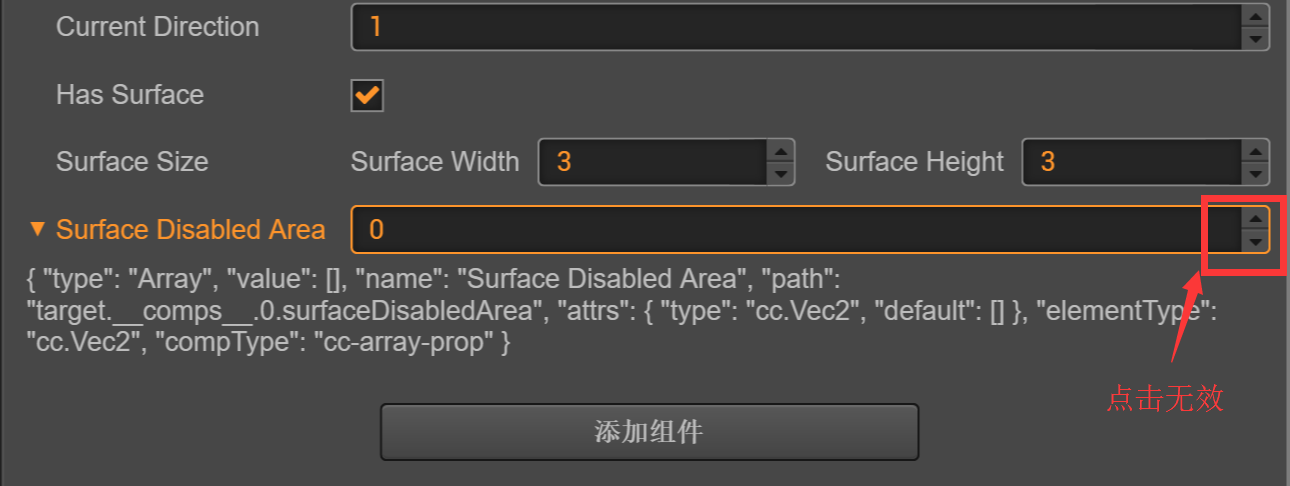The width and height of the screenshot is (1290, 486).
Task: Click the Has Surface label
Action: pos(130,95)
